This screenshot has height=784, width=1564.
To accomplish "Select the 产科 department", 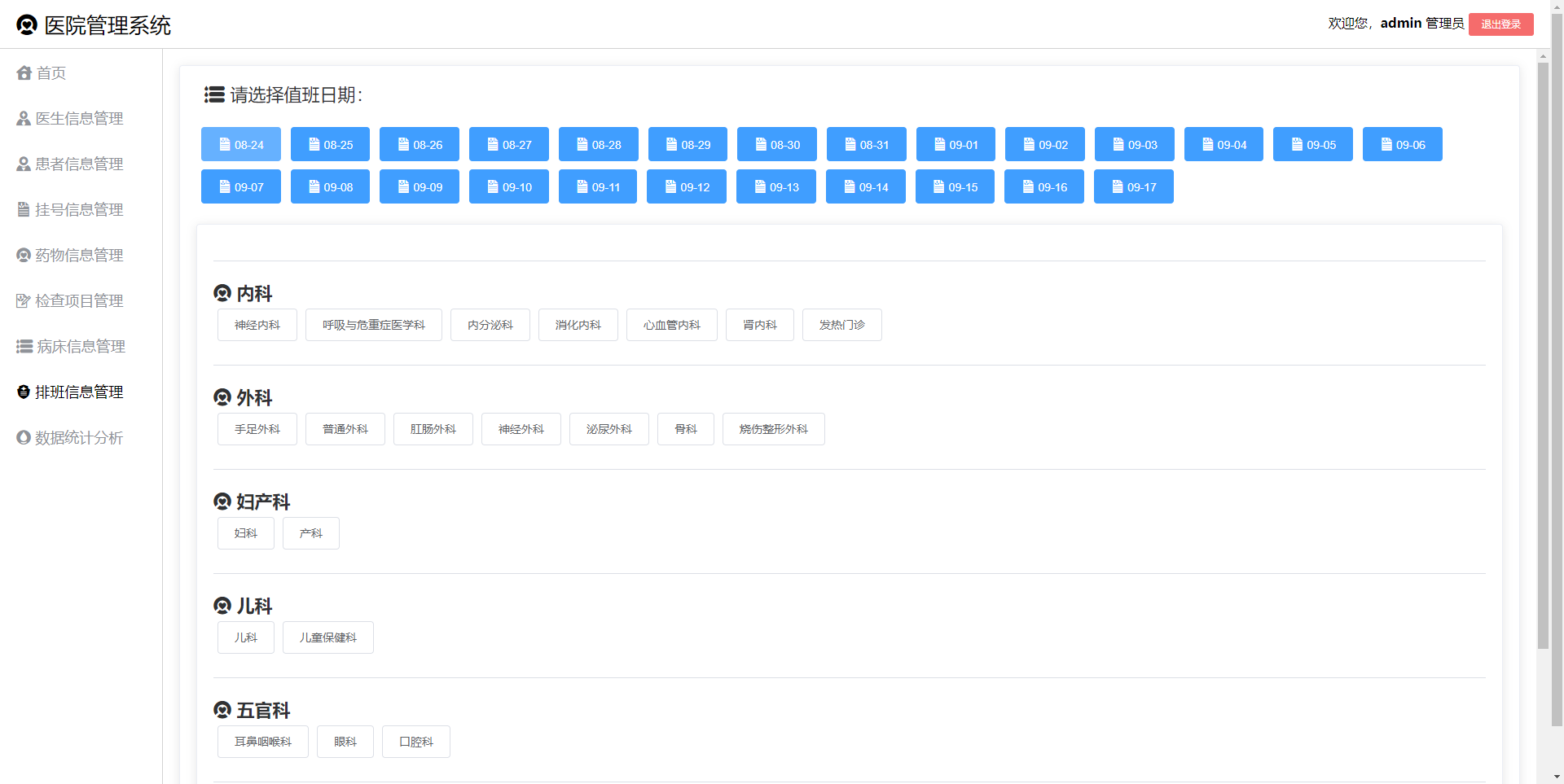I will click(x=311, y=533).
